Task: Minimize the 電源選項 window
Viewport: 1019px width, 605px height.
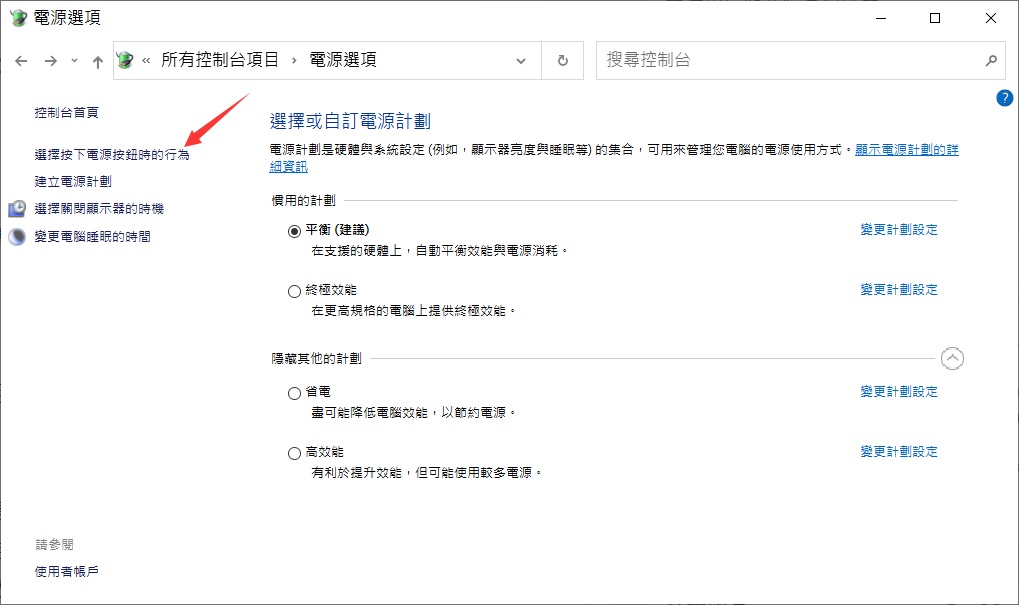Action: pyautogui.click(x=881, y=18)
